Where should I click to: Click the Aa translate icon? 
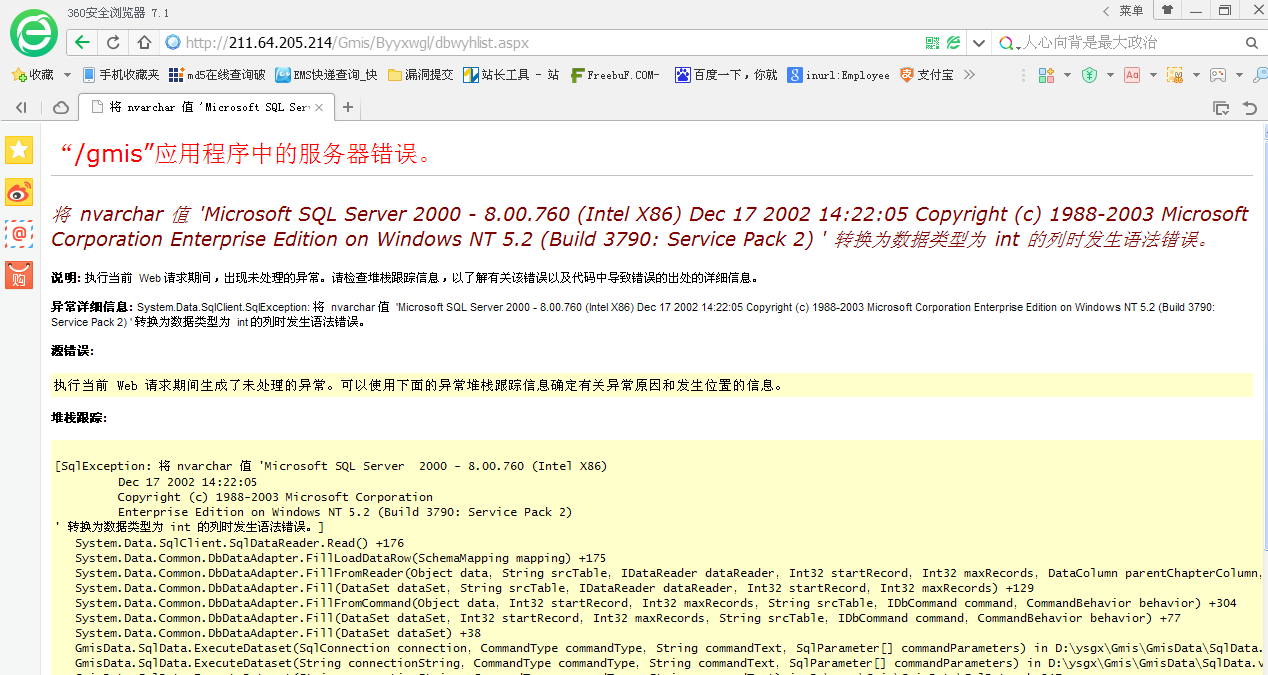pyautogui.click(x=1132, y=75)
